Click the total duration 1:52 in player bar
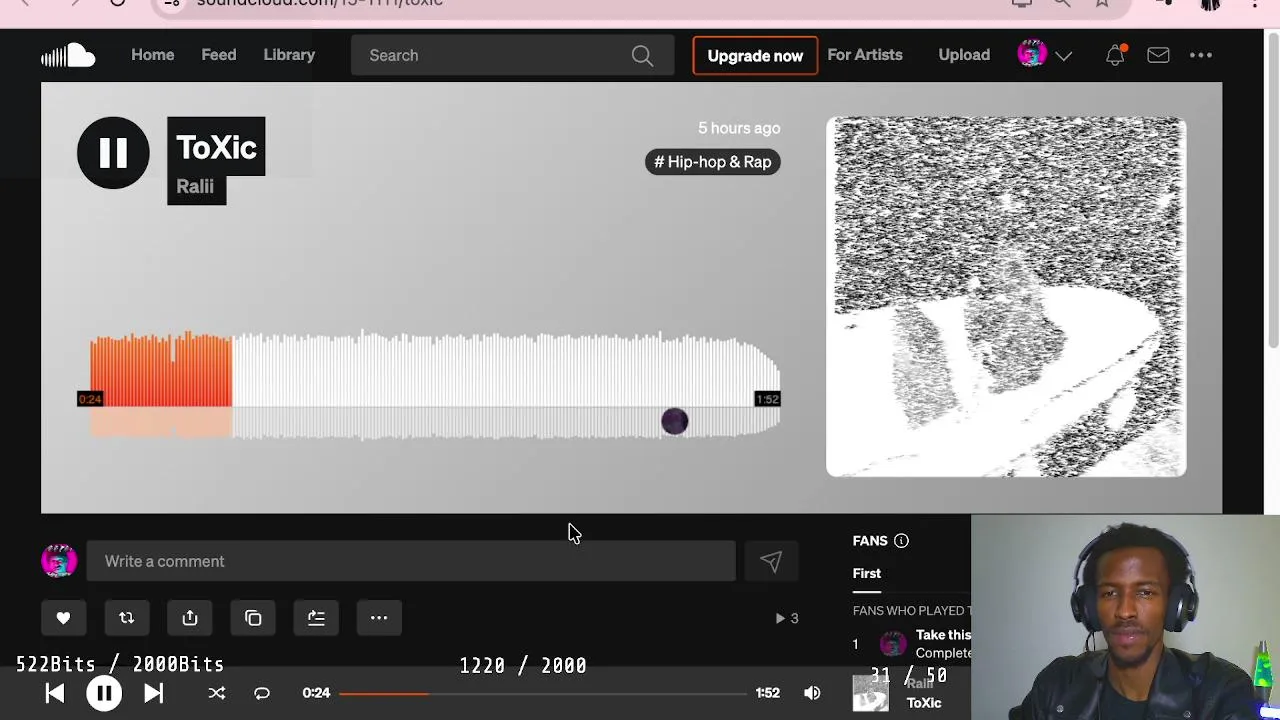The height and width of the screenshot is (720, 1280). coord(767,693)
